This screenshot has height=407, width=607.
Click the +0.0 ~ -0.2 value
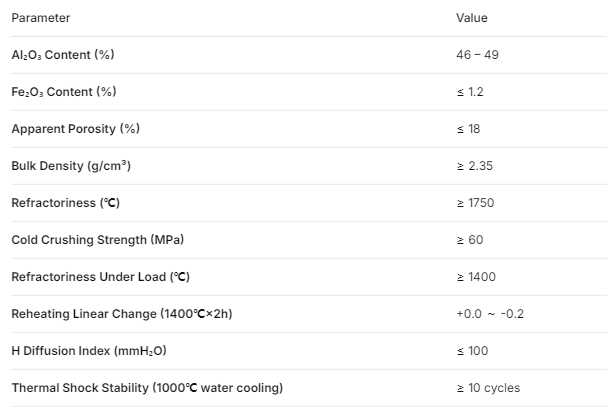pyautogui.click(x=490, y=314)
